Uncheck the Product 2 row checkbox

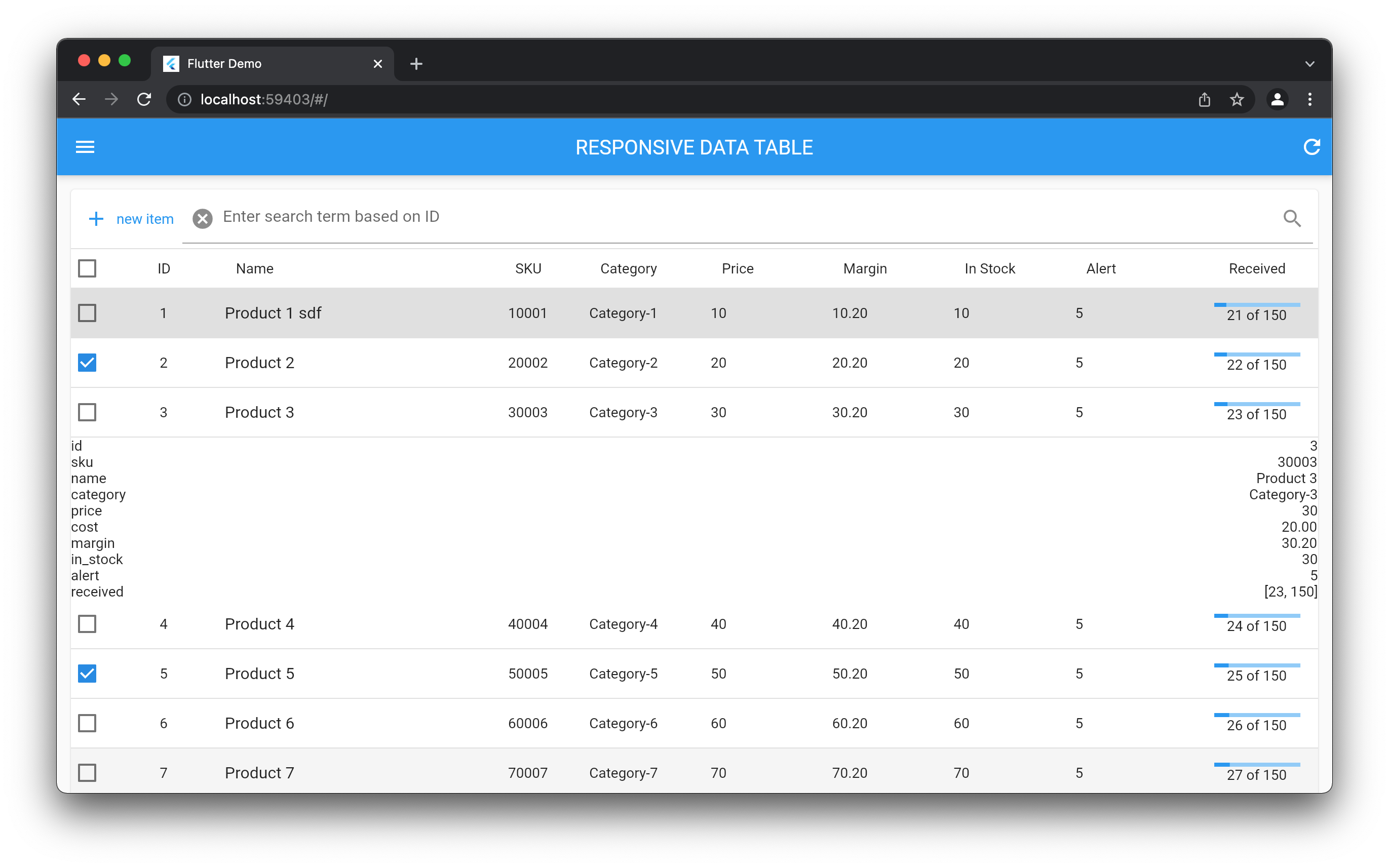[x=87, y=363]
